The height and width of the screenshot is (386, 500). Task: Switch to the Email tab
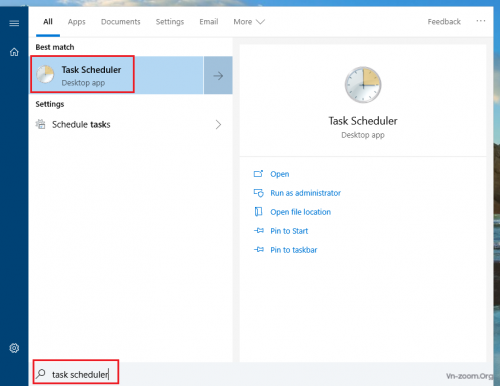[x=209, y=22]
